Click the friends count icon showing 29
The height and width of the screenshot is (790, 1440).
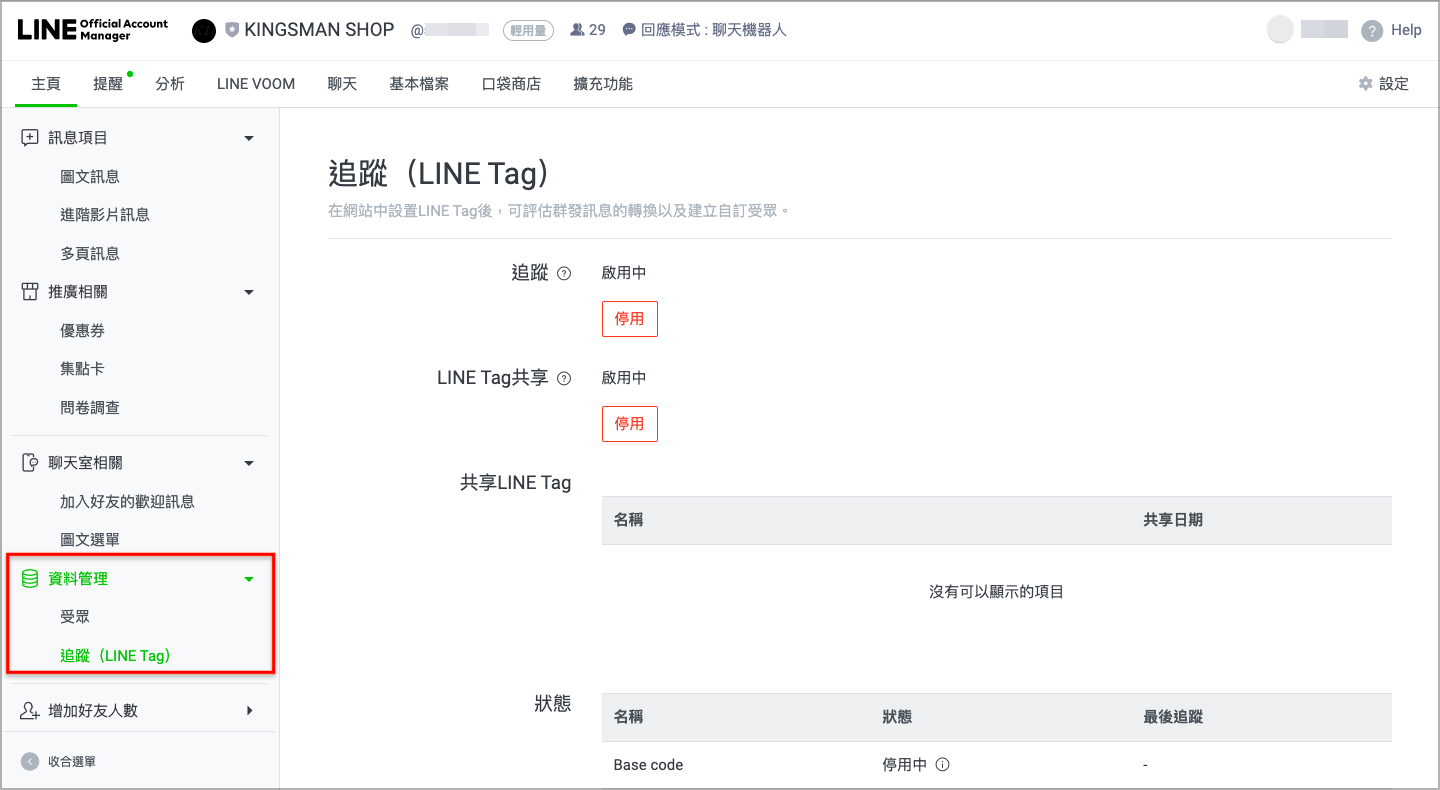tap(577, 30)
